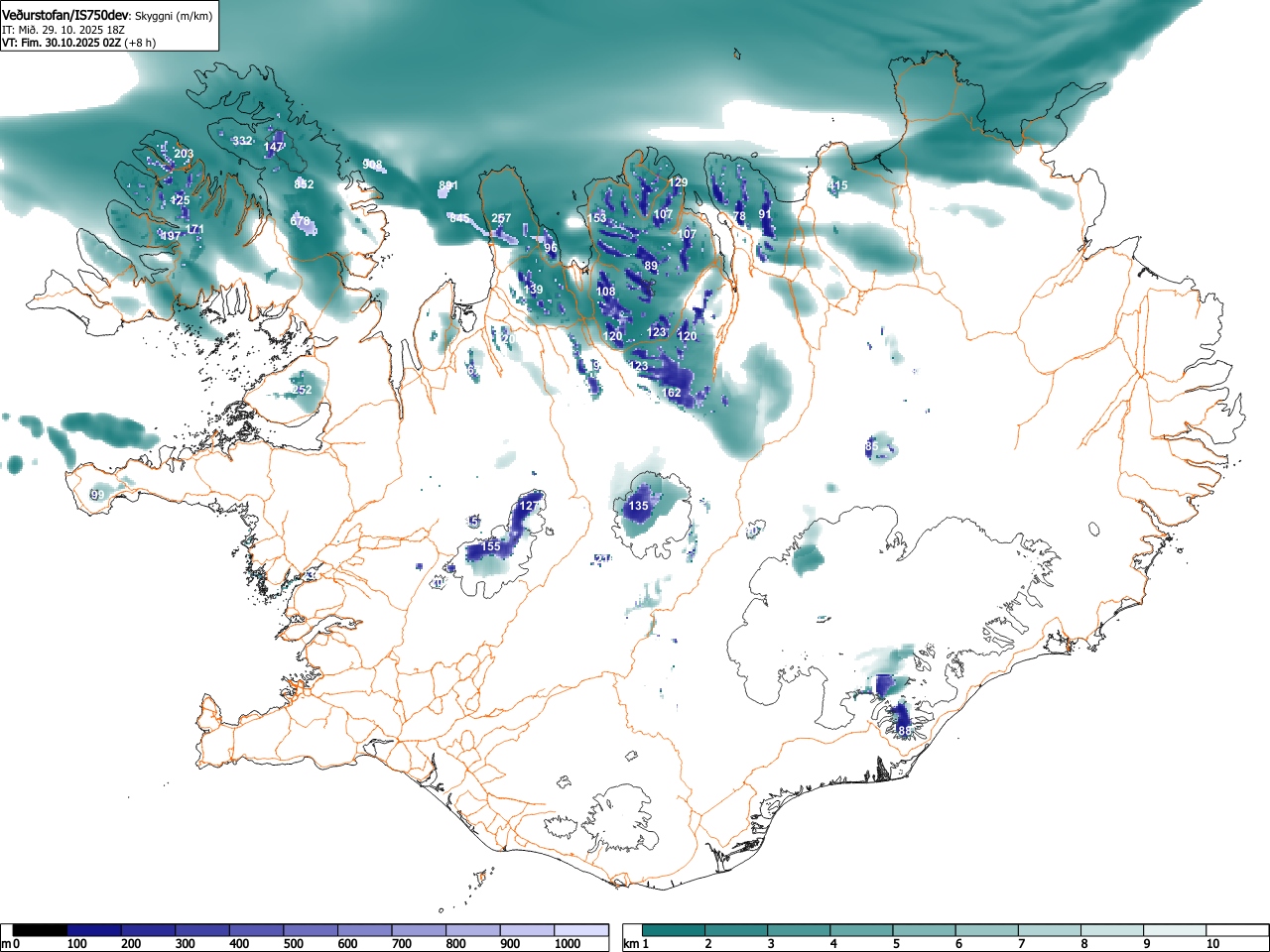Click the 332 visibility value on the map
Screen dimensions: 1270x952
tap(242, 141)
